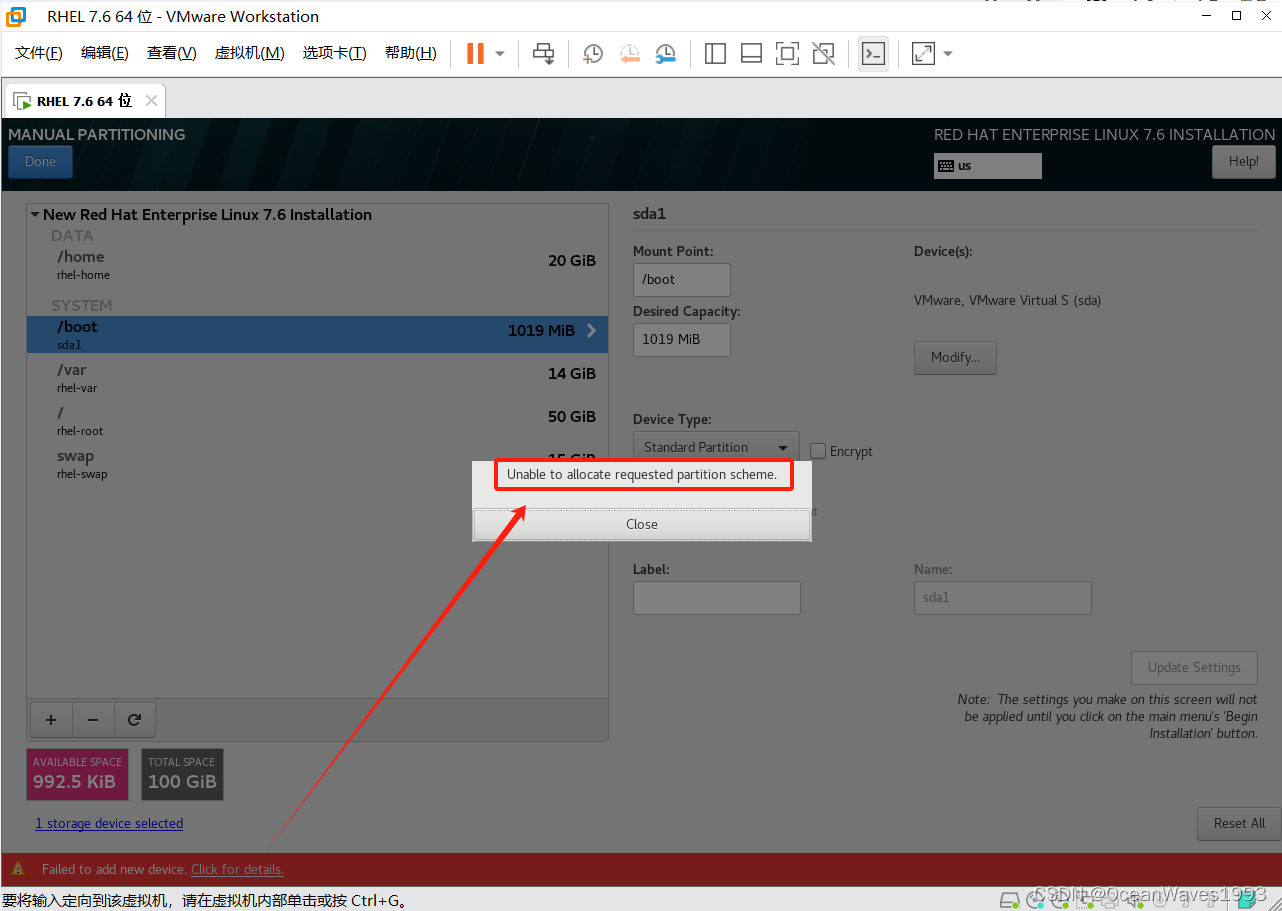Click the minus remove mount point button
Viewport: 1282px width, 911px height.
(93, 719)
